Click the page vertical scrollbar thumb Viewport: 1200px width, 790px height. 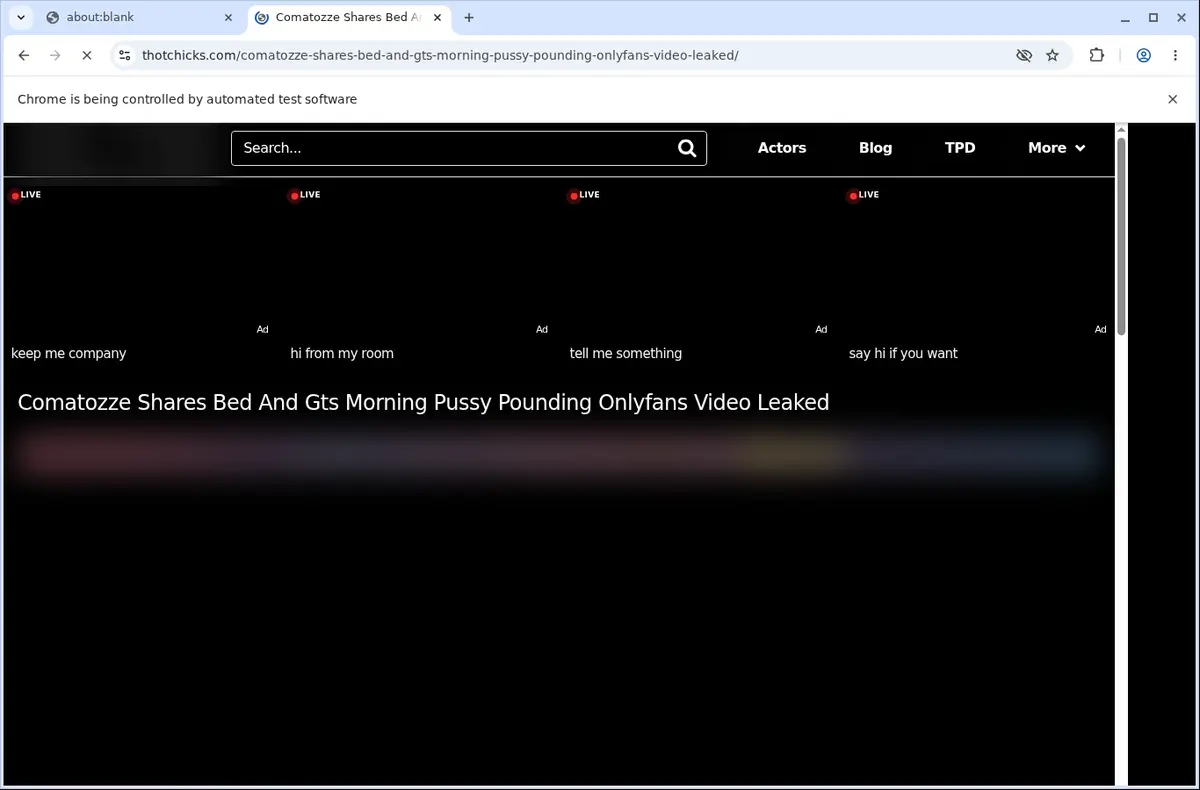tap(1121, 236)
